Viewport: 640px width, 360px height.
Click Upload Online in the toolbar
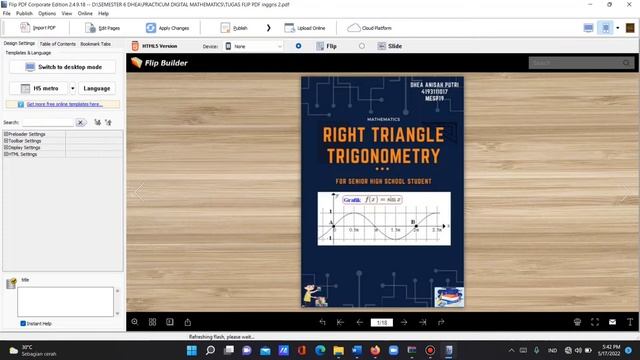click(305, 28)
